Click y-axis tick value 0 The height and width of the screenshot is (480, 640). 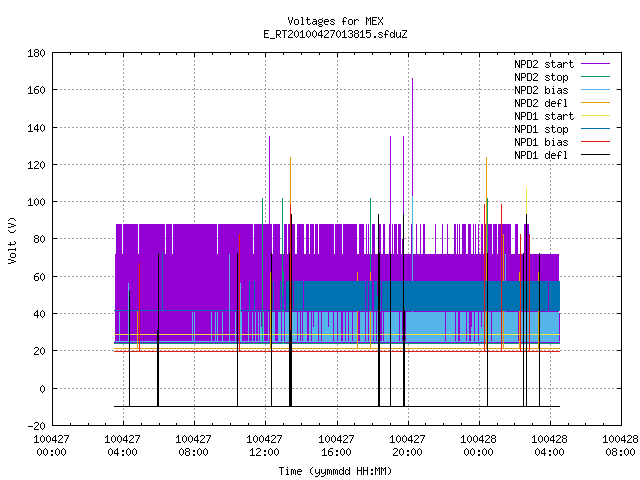pos(42,389)
